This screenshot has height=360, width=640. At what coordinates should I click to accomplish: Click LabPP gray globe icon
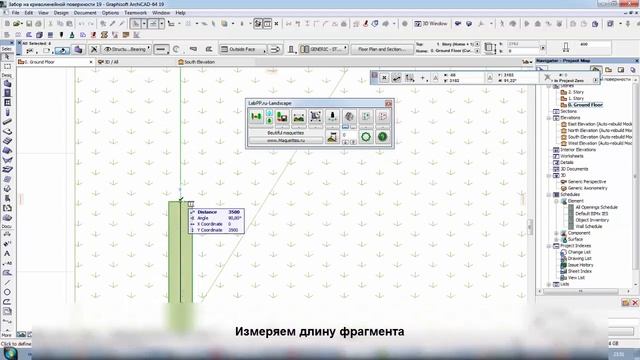[349, 117]
